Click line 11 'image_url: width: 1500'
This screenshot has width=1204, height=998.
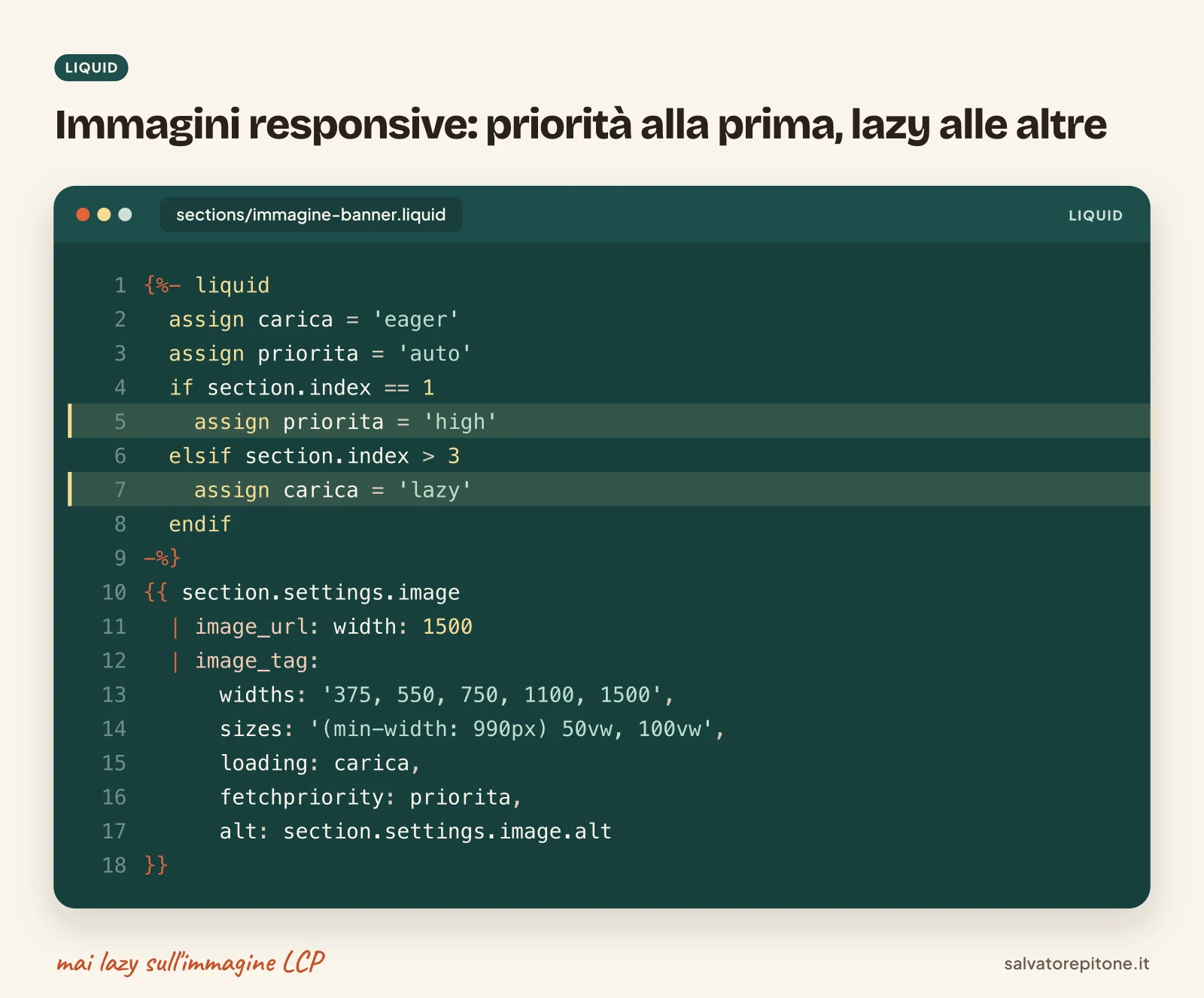pos(333,626)
